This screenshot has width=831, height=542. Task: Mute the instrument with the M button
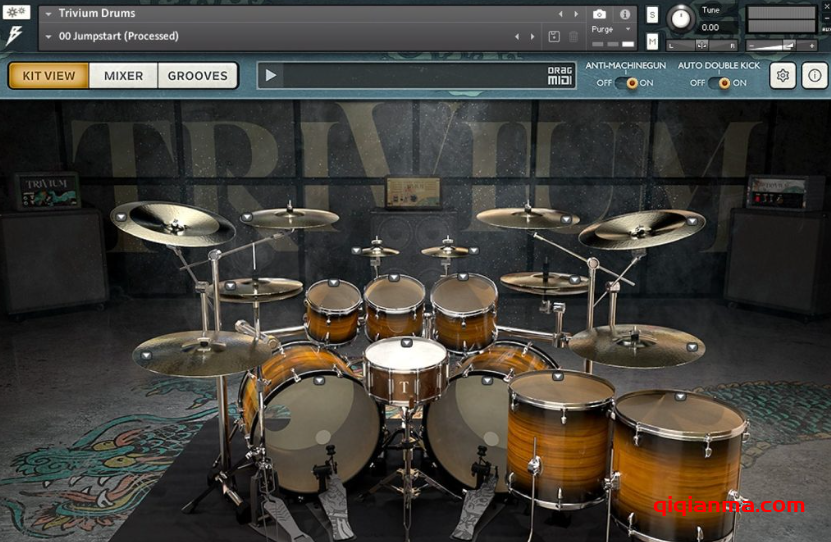652,41
